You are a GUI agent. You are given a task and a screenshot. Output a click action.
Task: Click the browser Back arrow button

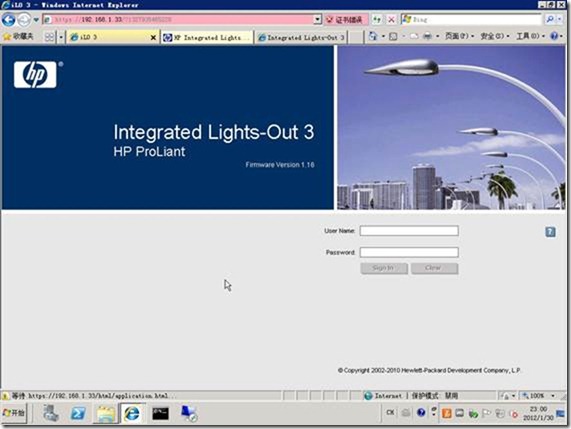(8, 20)
